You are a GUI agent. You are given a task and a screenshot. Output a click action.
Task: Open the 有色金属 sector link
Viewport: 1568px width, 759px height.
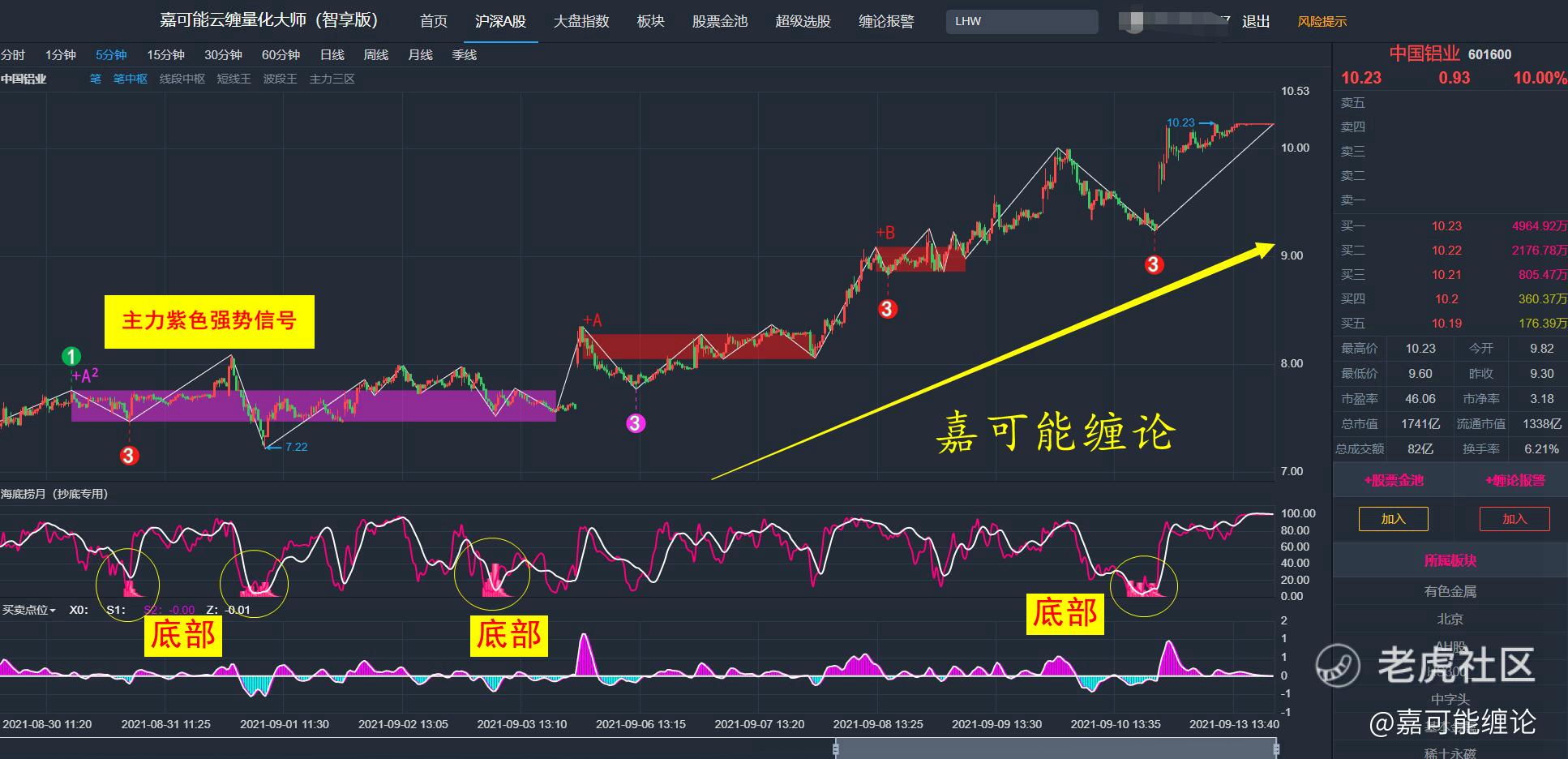(x=1450, y=591)
